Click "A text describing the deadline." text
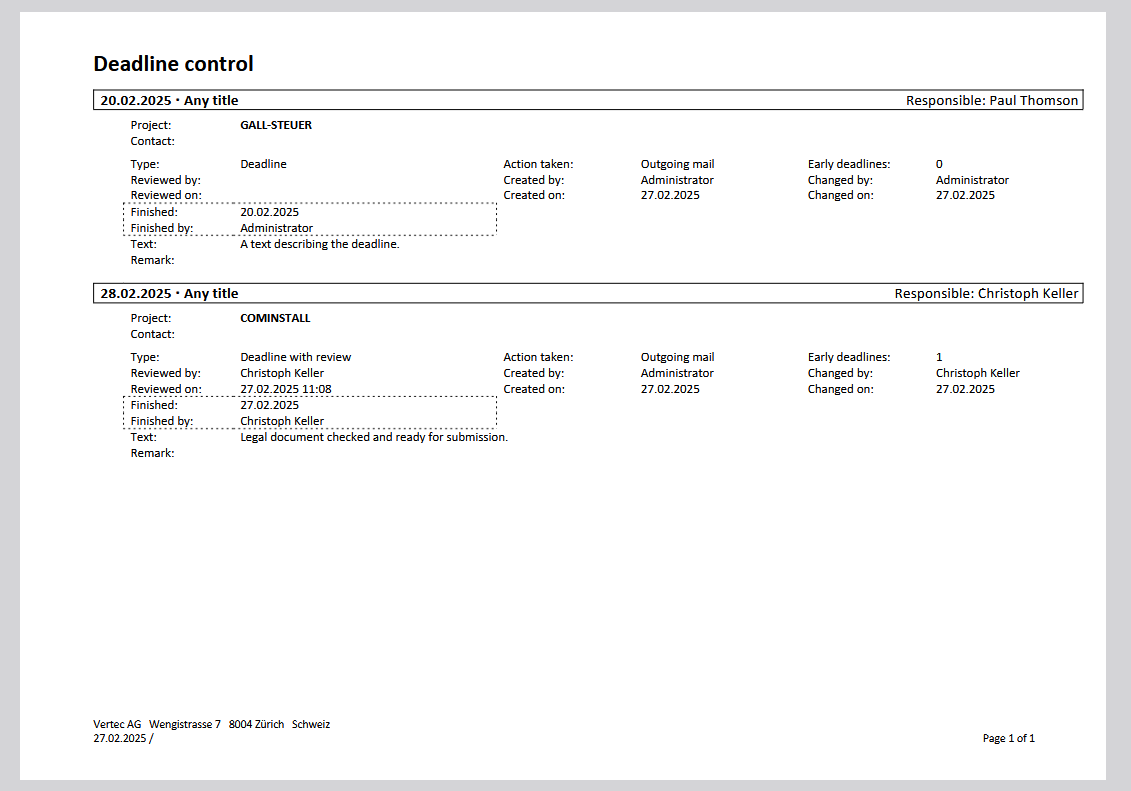 pyautogui.click(x=319, y=244)
